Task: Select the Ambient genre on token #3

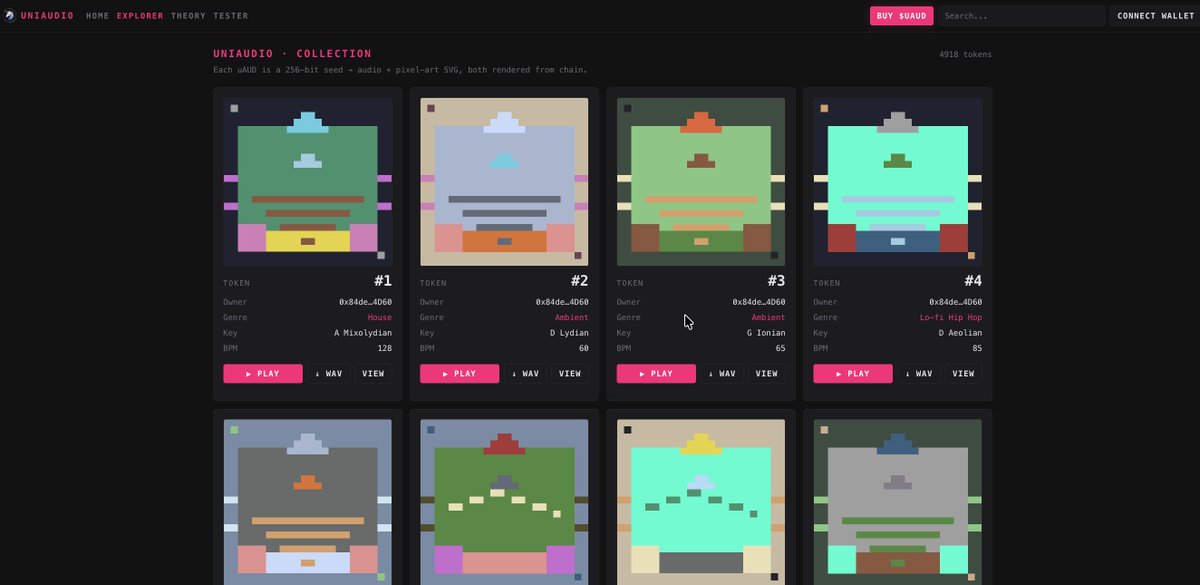Action: (x=769, y=317)
